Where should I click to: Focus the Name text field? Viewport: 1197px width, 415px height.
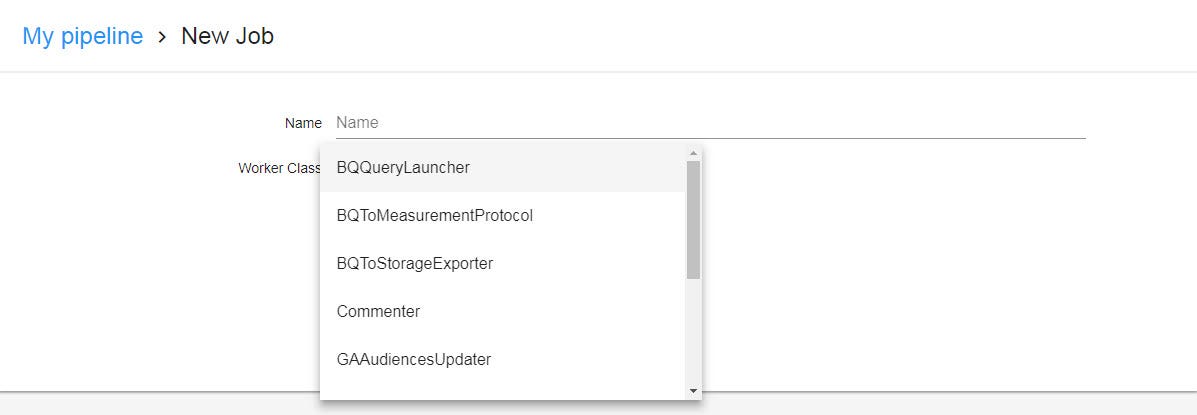click(711, 123)
